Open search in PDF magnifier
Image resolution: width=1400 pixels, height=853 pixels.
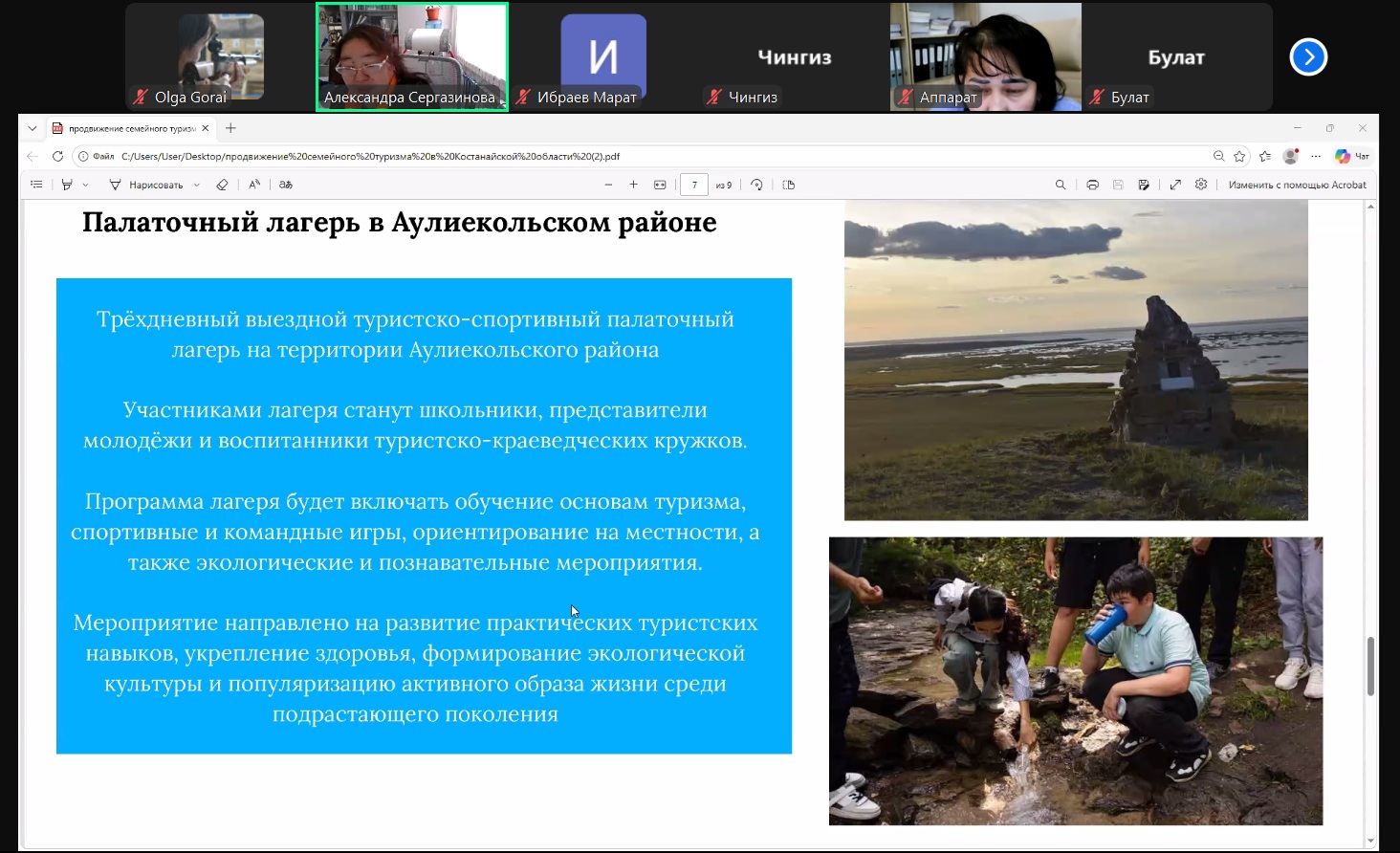point(1061,185)
